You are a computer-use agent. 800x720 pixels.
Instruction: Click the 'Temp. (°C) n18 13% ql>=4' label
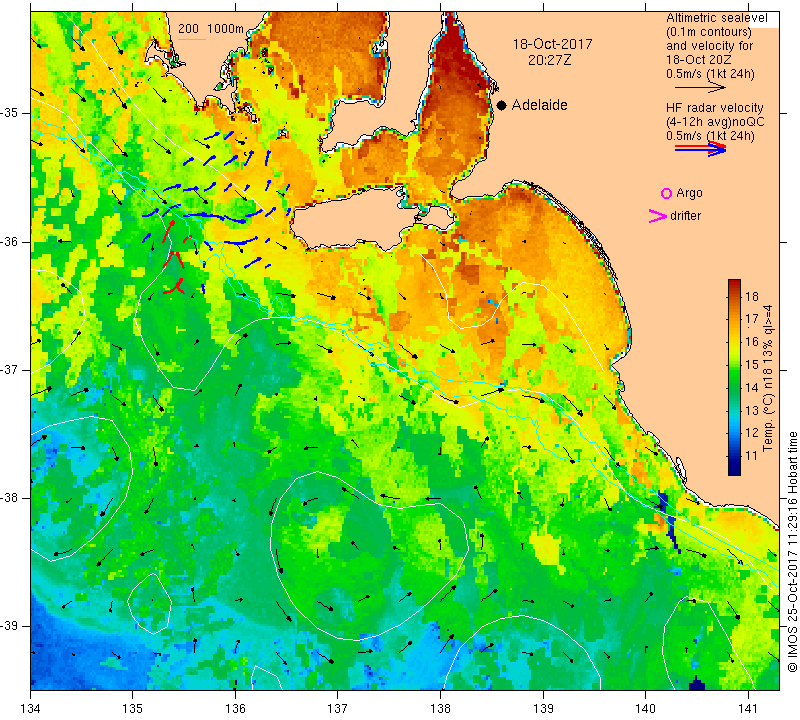768,378
